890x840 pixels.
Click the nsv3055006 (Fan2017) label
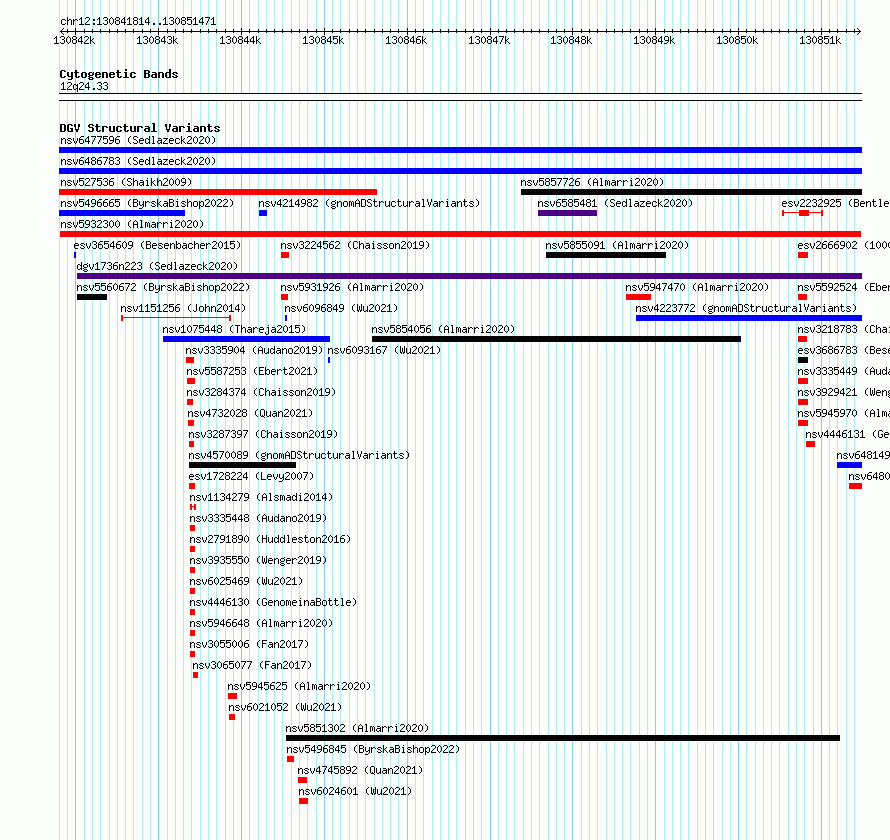(249, 644)
